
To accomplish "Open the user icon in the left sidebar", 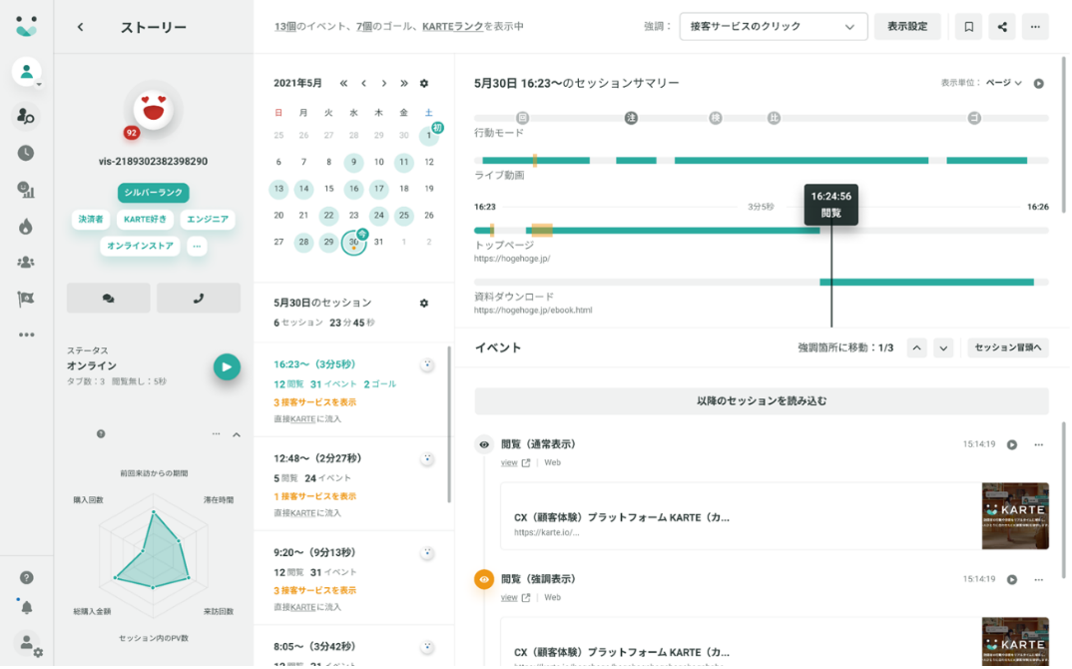I will (26, 71).
